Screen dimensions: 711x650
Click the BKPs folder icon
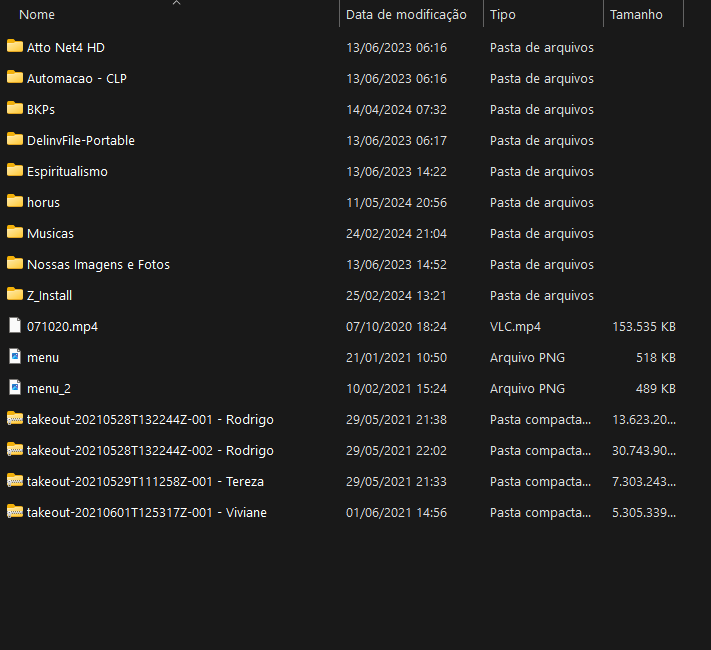(x=15, y=108)
